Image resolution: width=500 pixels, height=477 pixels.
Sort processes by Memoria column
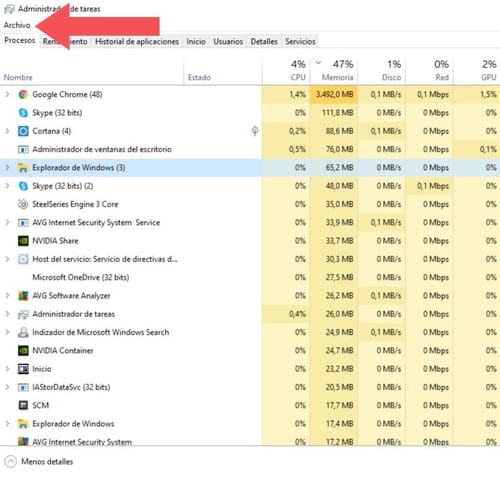(334, 71)
